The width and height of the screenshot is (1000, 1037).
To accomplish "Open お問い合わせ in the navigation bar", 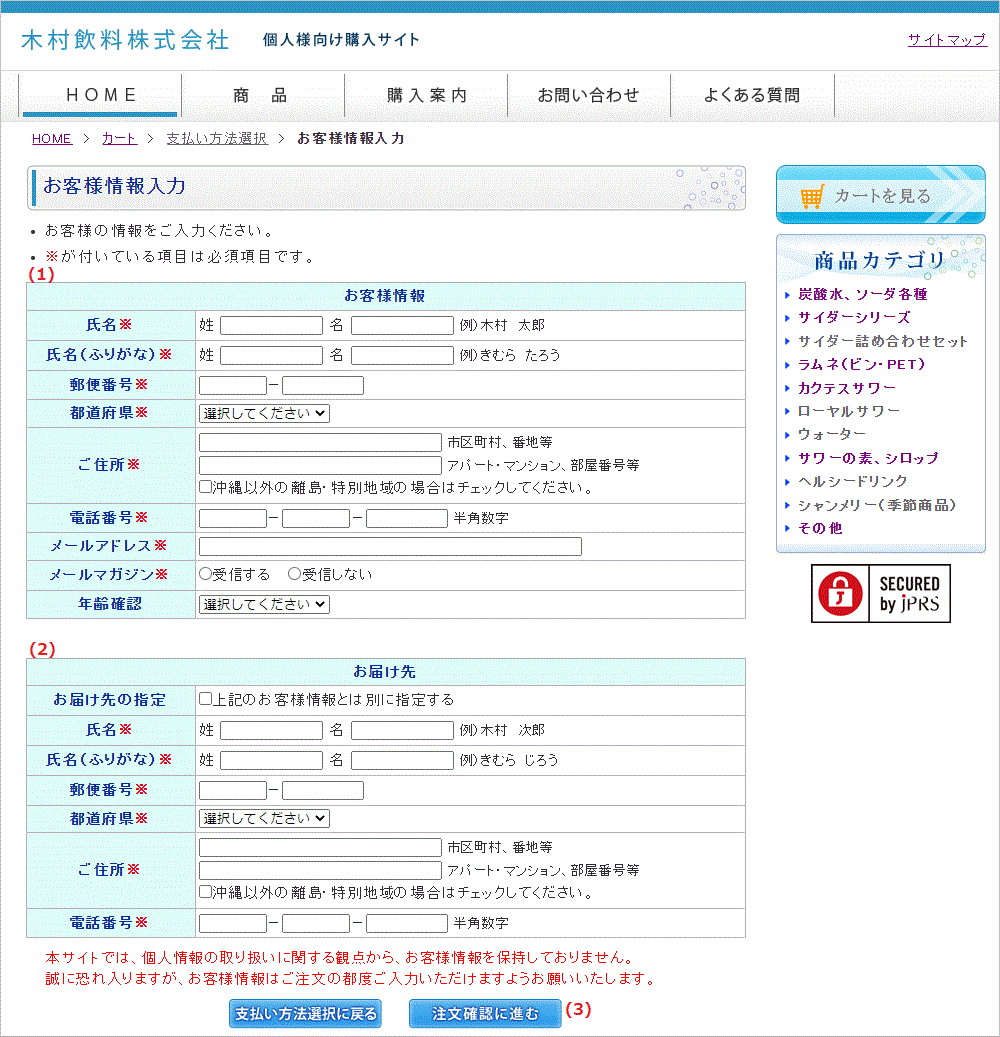I will [x=588, y=96].
